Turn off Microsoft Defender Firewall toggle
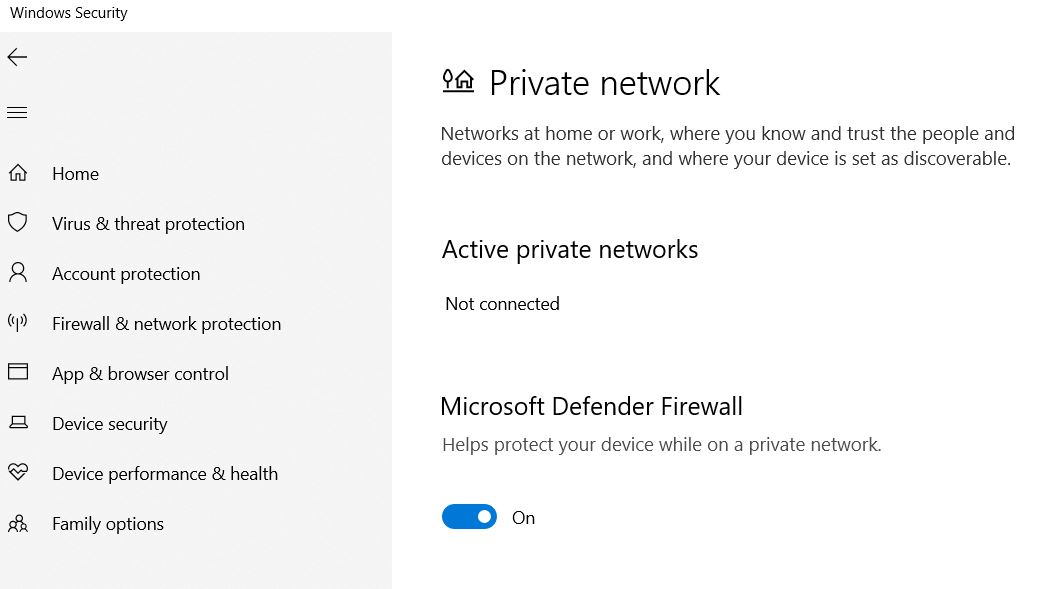The height and width of the screenshot is (589, 1046). coord(469,517)
